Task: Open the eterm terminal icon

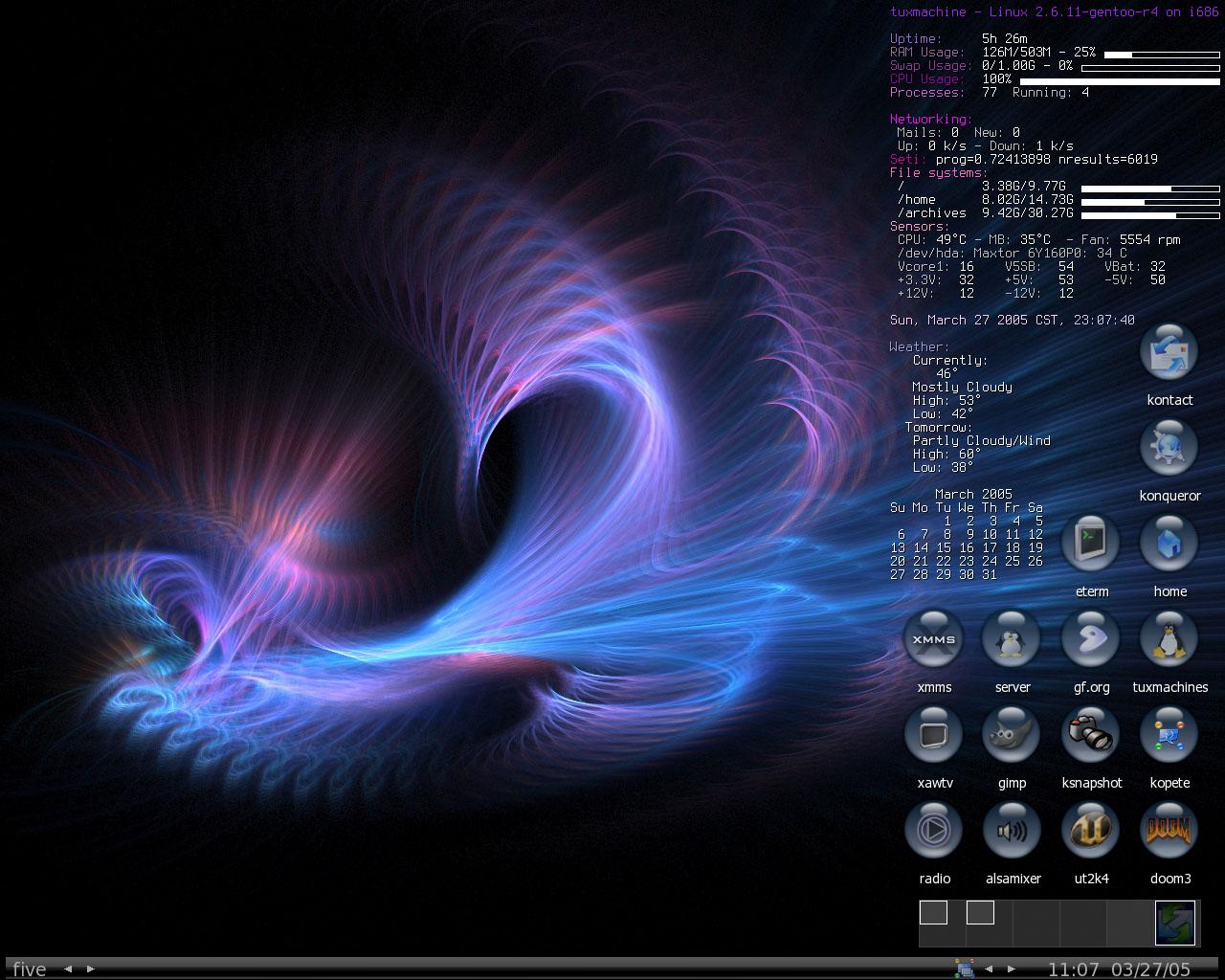Action: [x=1090, y=543]
